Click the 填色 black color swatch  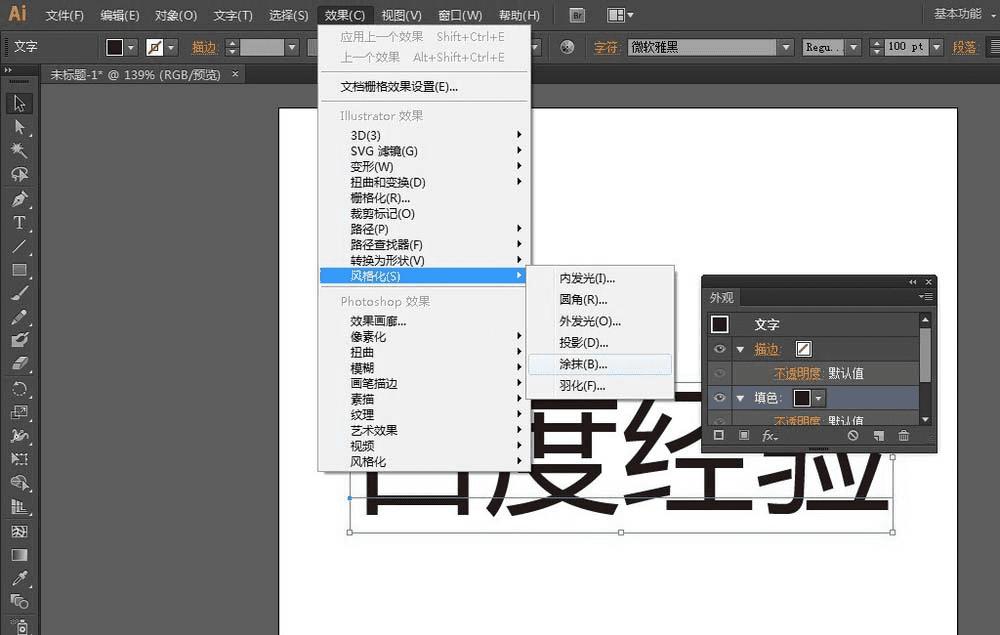[x=801, y=398]
